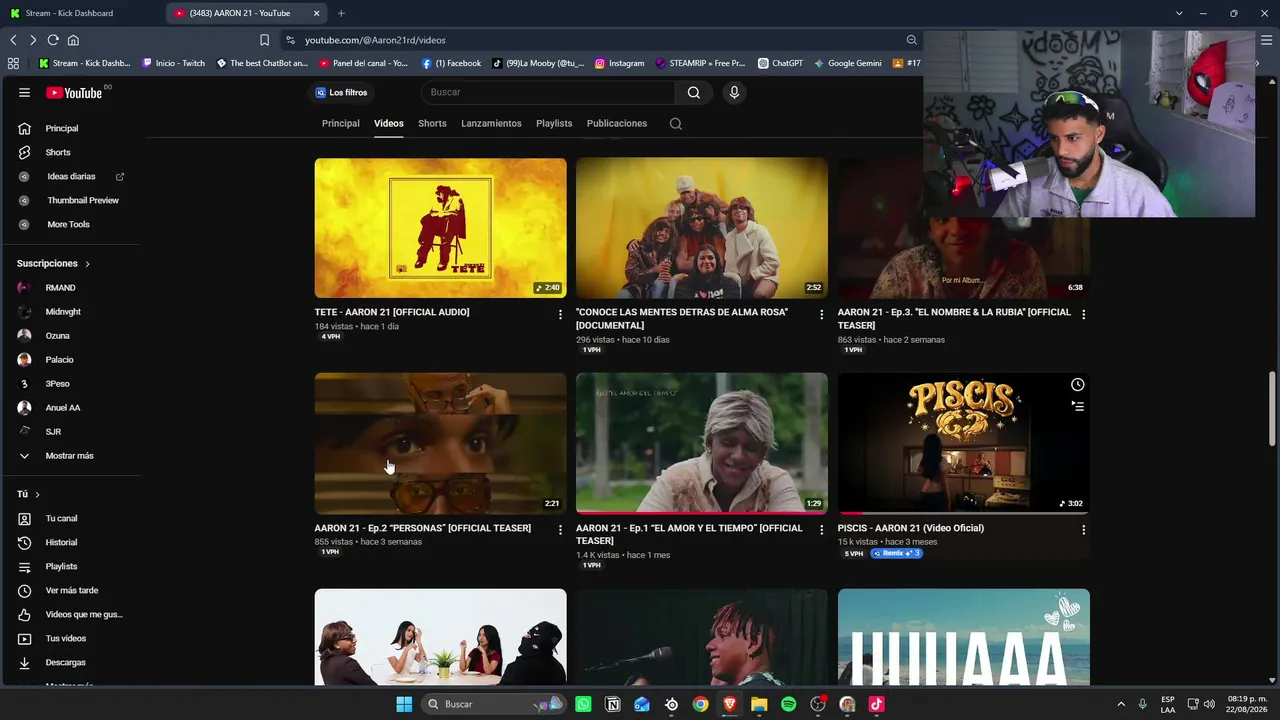Open the YouTube guide hamburger menu
The image size is (1280, 720).
(x=24, y=92)
